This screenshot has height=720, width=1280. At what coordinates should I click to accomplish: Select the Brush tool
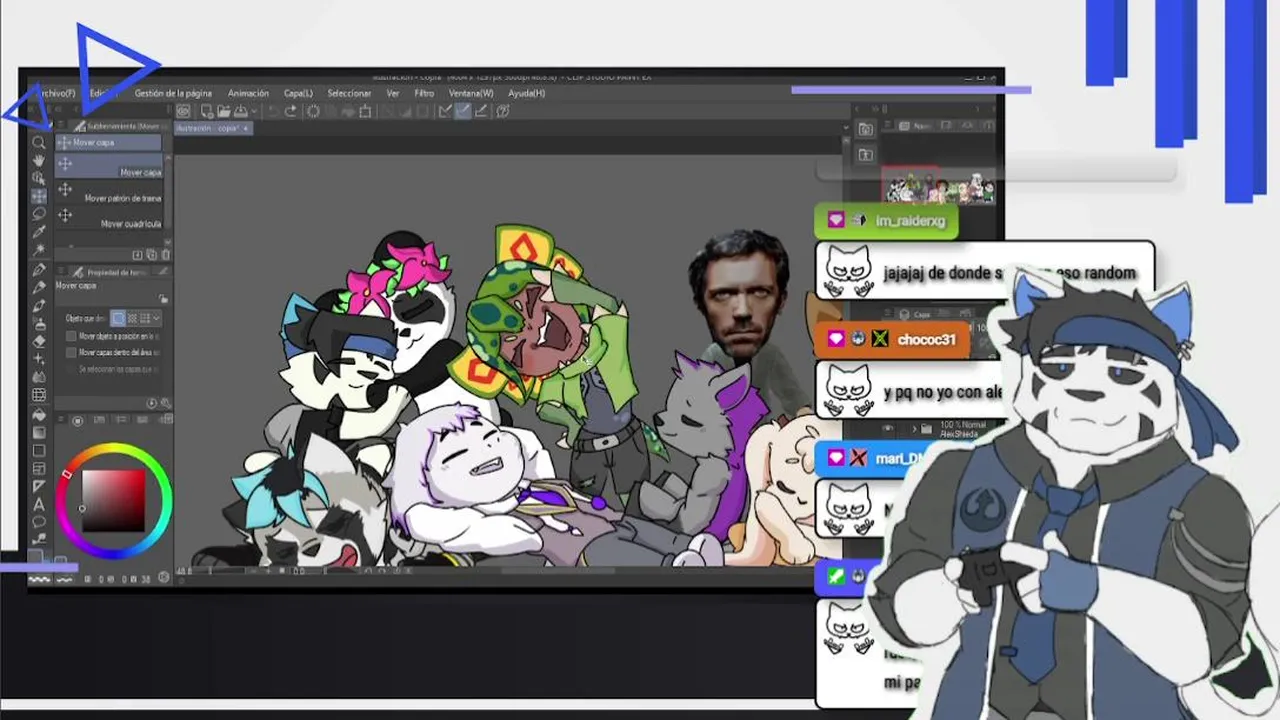coord(39,304)
